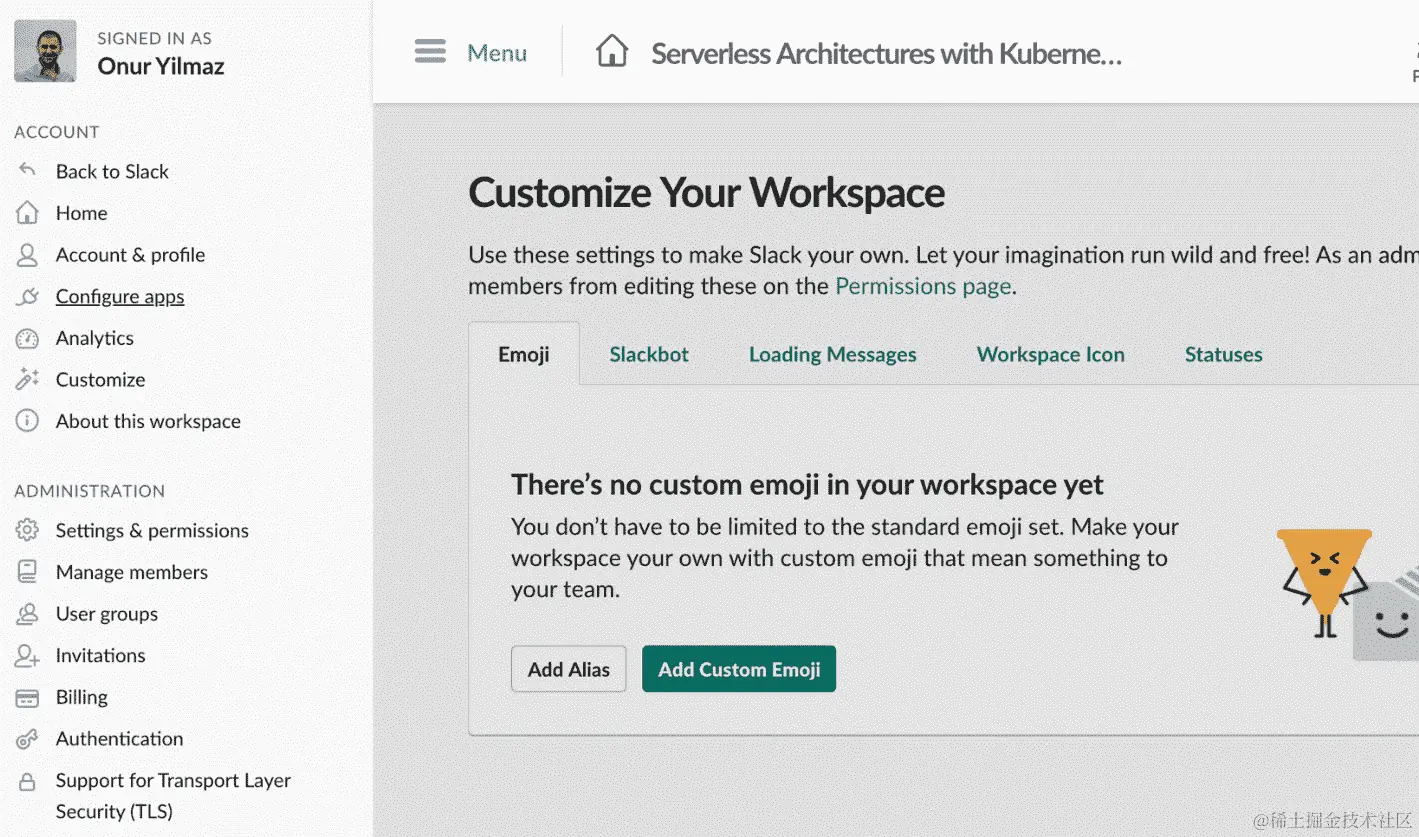This screenshot has width=1419, height=837.
Task: Go to Home in the sidebar
Action: pyautogui.click(x=81, y=213)
